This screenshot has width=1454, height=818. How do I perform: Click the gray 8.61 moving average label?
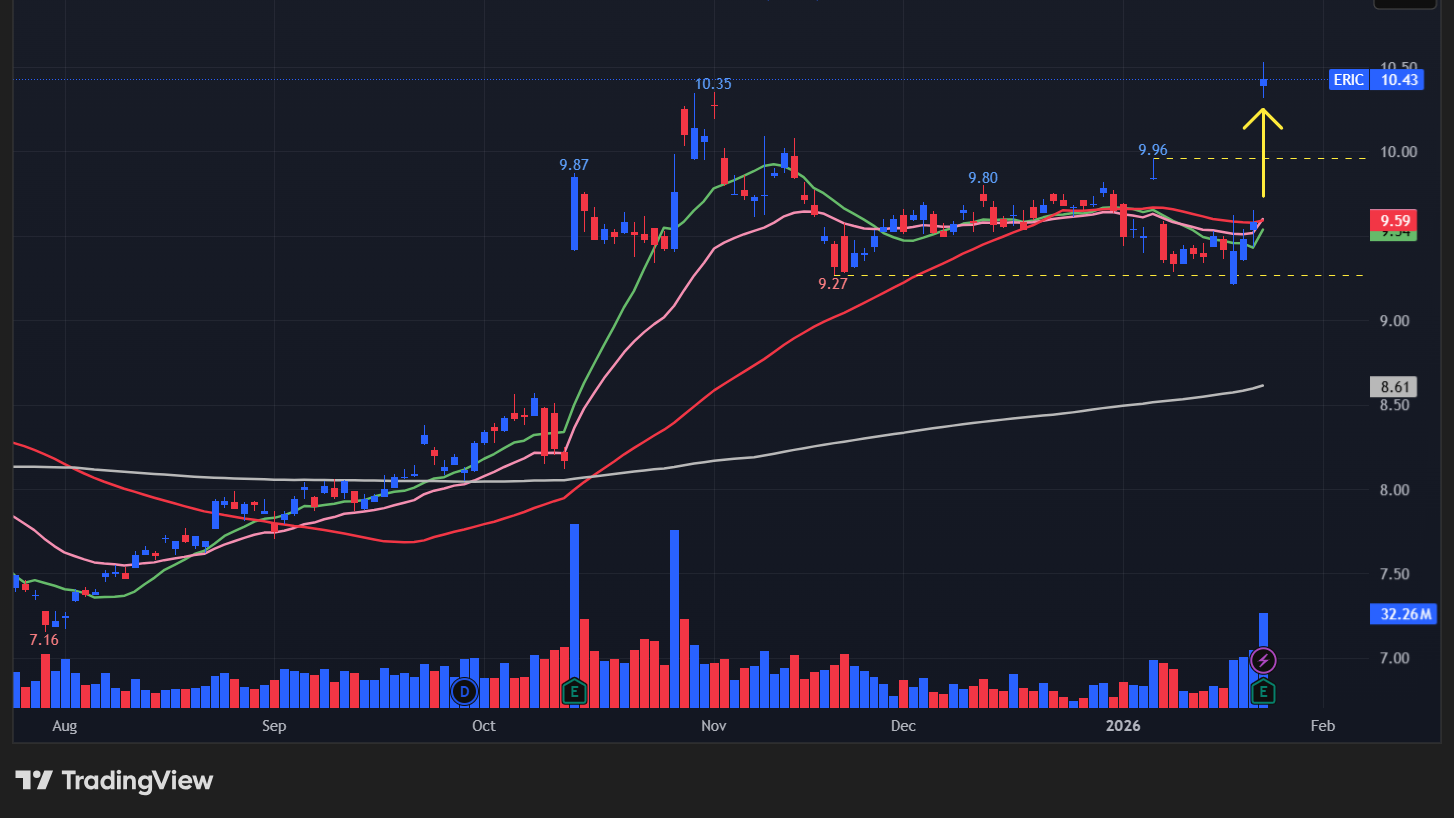point(1395,386)
